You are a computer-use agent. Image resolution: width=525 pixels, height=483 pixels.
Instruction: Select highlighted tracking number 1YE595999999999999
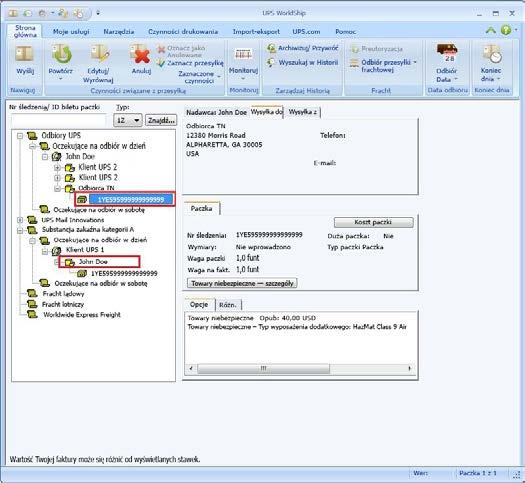(131, 199)
